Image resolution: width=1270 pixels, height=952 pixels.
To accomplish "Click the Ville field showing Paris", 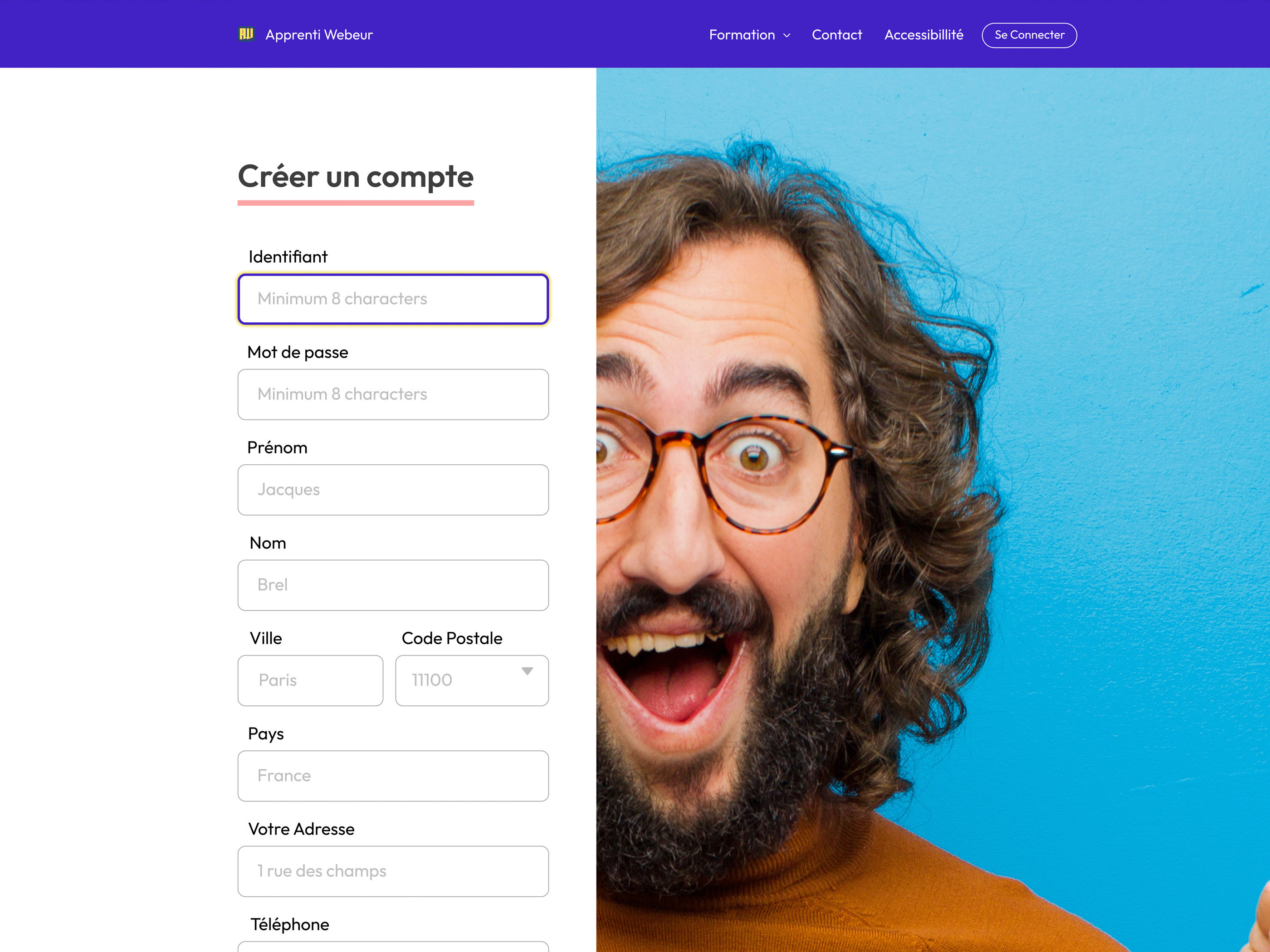I will pyautogui.click(x=311, y=680).
